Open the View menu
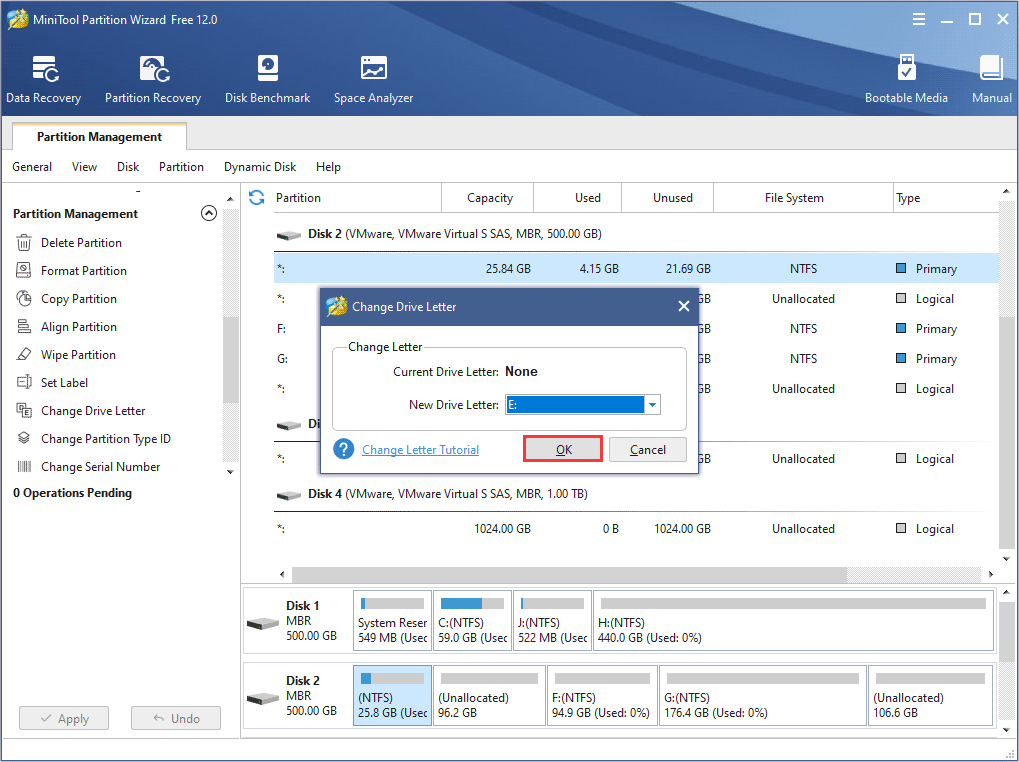Screen dimensions: 1019x762 84,167
